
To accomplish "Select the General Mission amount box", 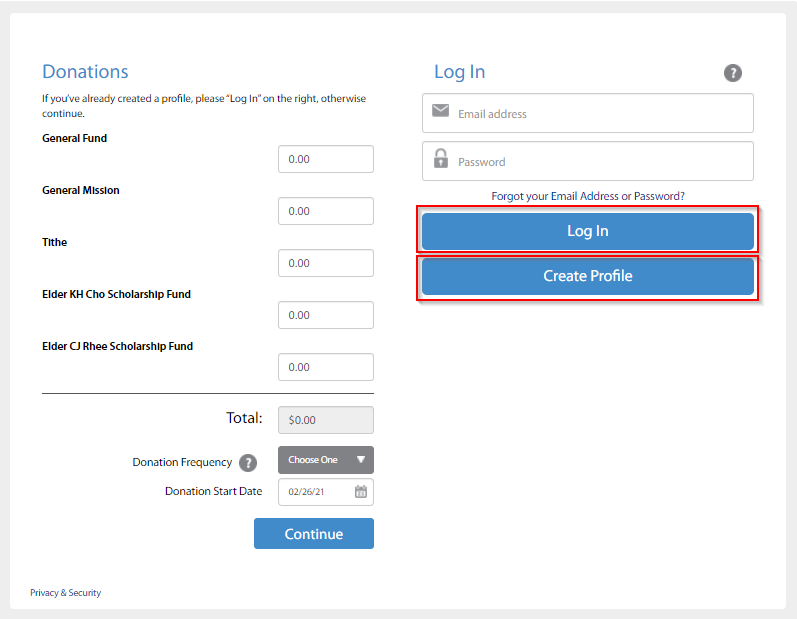I will [x=325, y=211].
